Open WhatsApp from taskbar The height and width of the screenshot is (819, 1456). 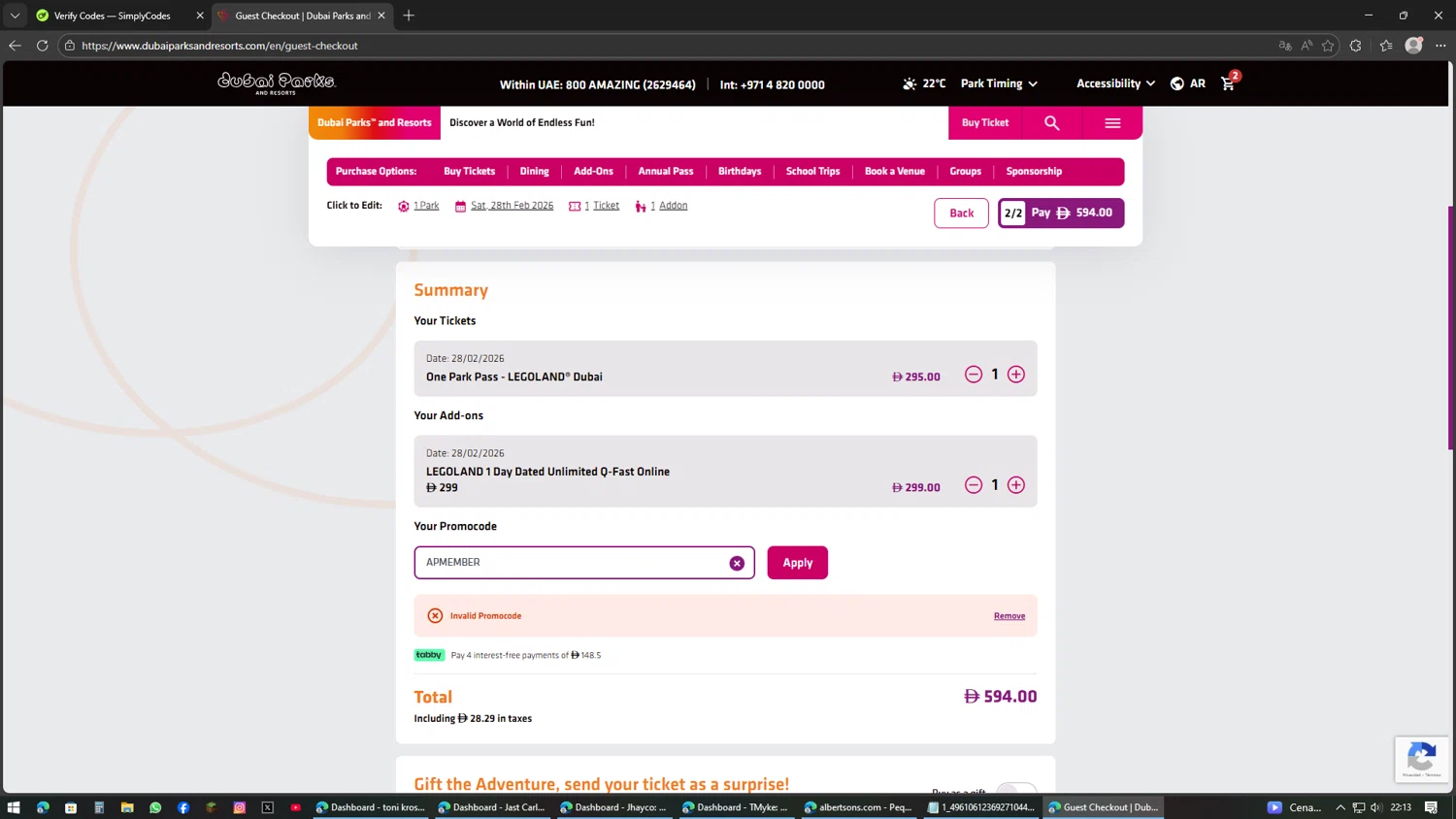[x=155, y=807]
